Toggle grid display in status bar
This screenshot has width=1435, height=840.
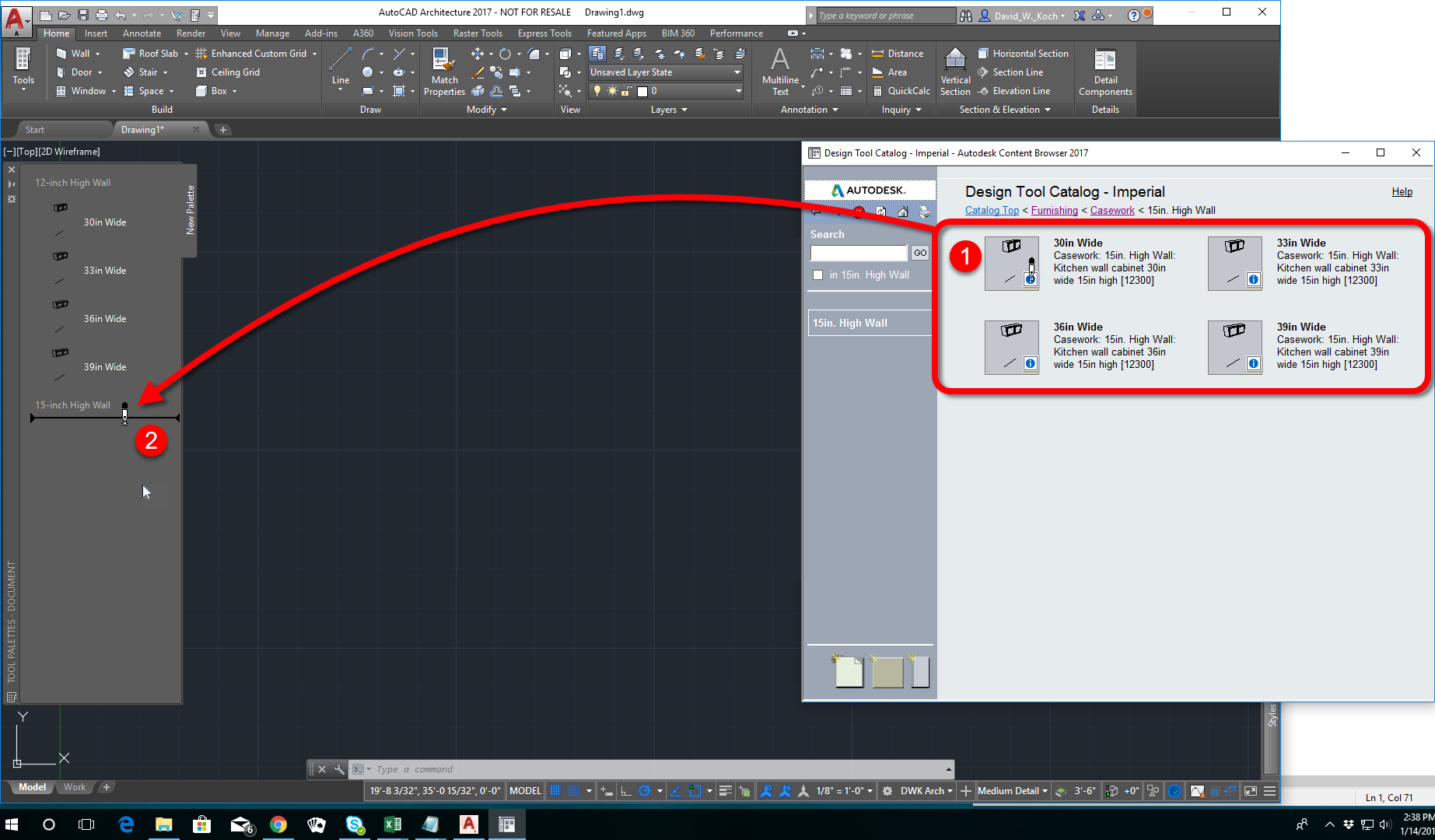tap(556, 791)
